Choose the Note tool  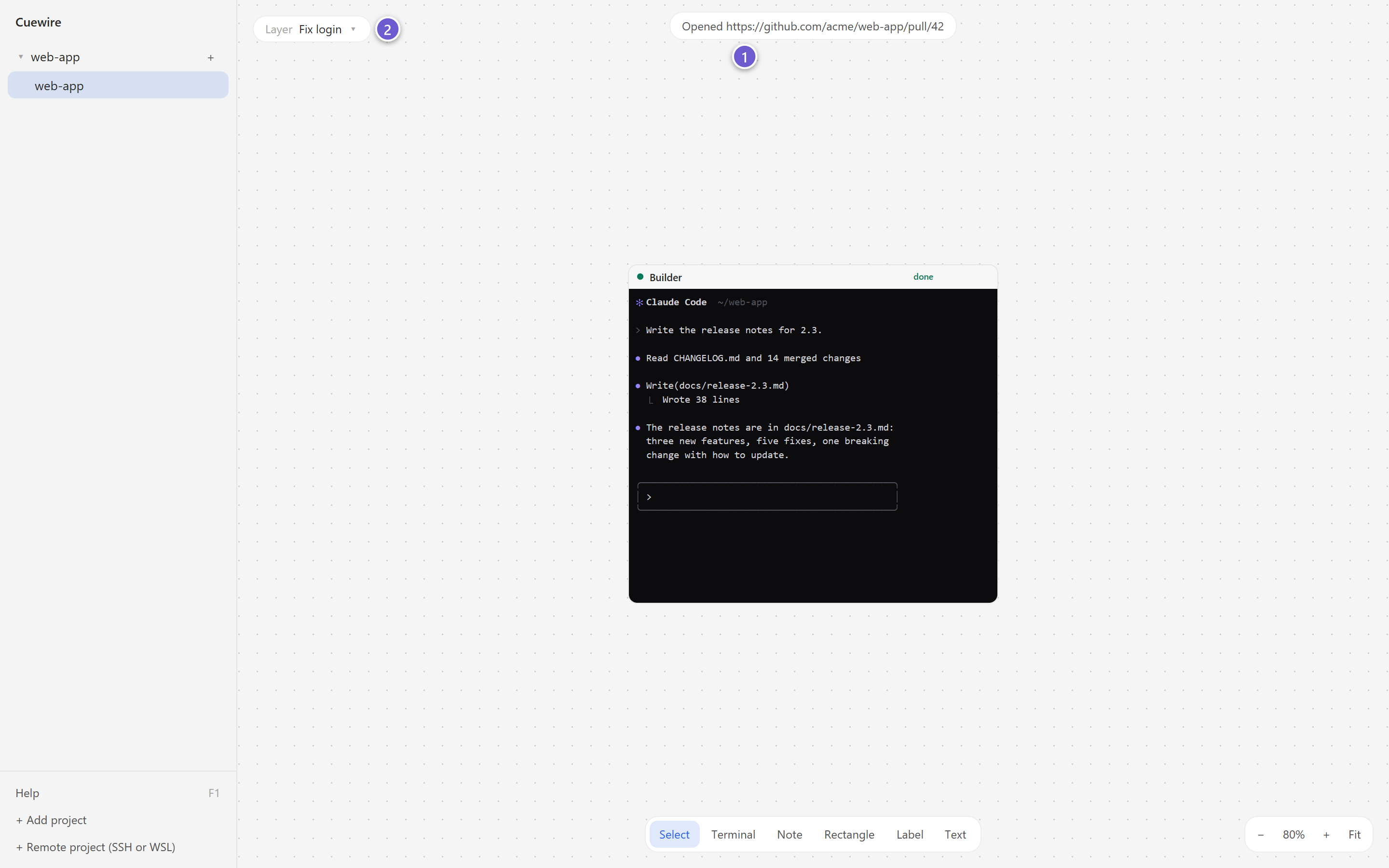click(789, 834)
